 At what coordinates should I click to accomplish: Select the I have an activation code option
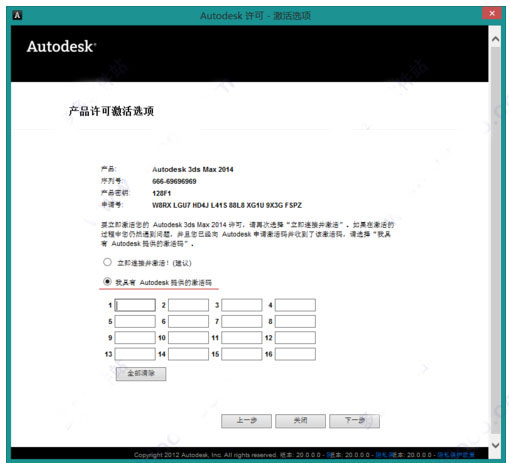point(107,282)
